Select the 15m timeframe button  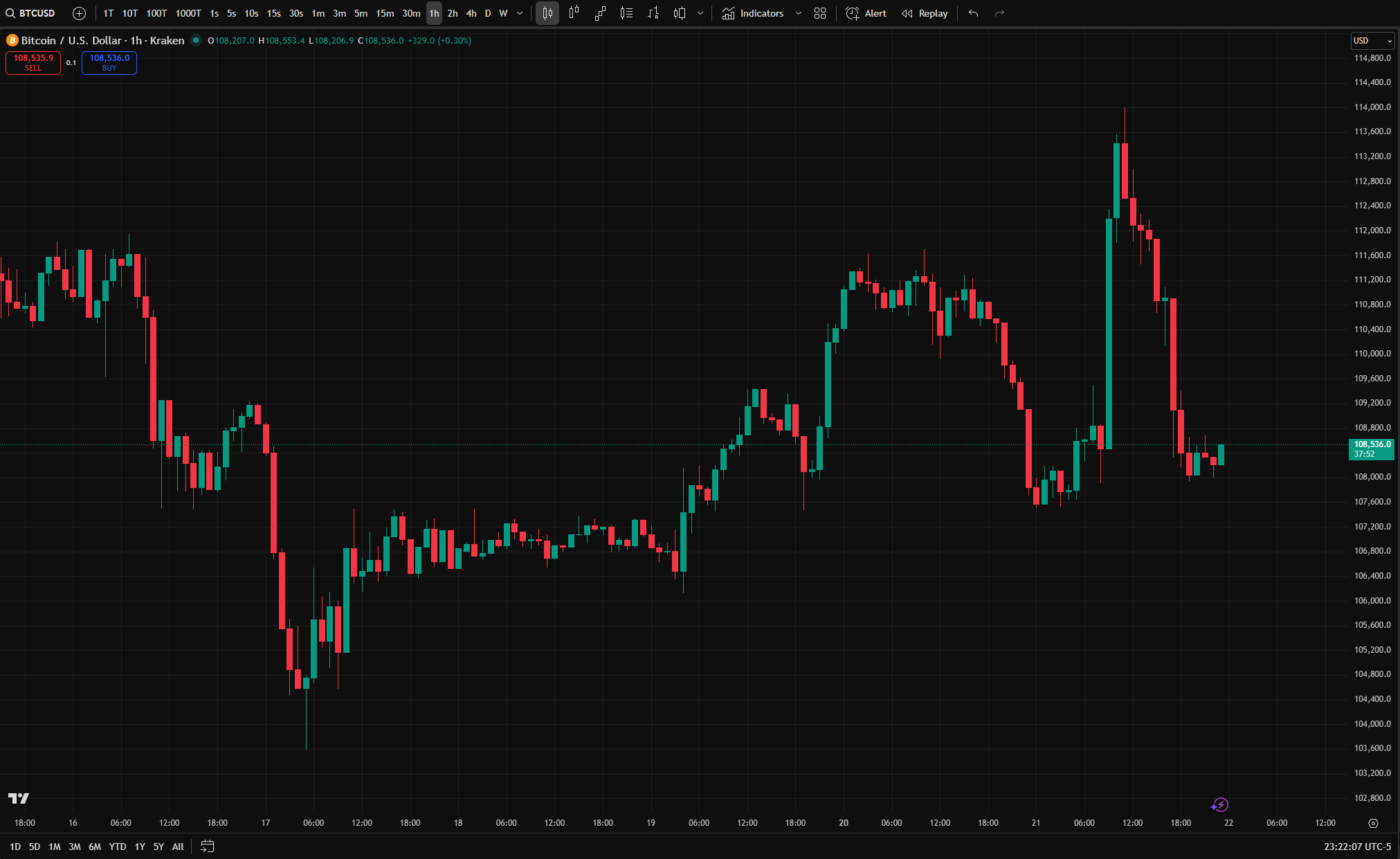point(385,13)
